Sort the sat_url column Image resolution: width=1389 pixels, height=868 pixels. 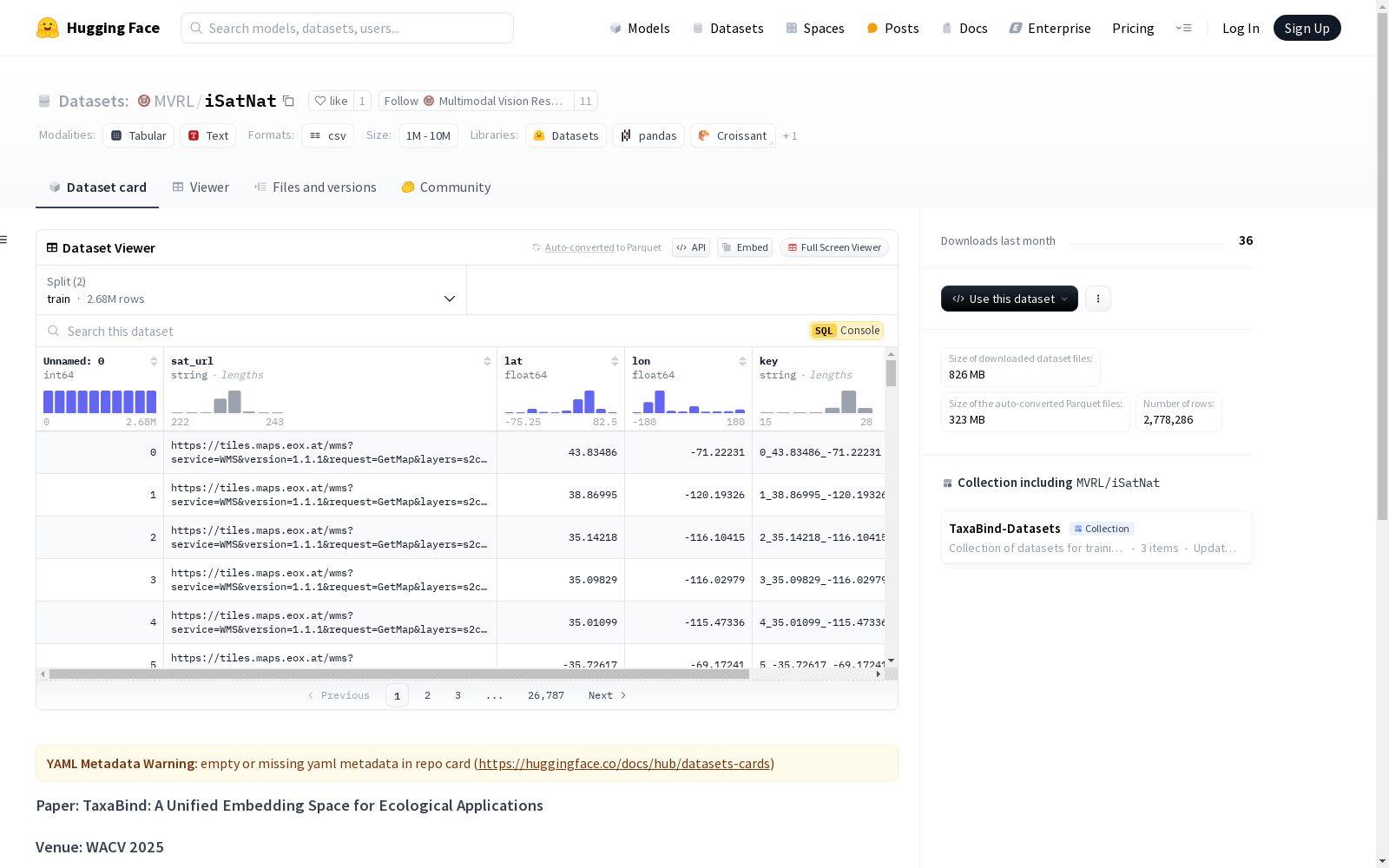click(x=487, y=361)
